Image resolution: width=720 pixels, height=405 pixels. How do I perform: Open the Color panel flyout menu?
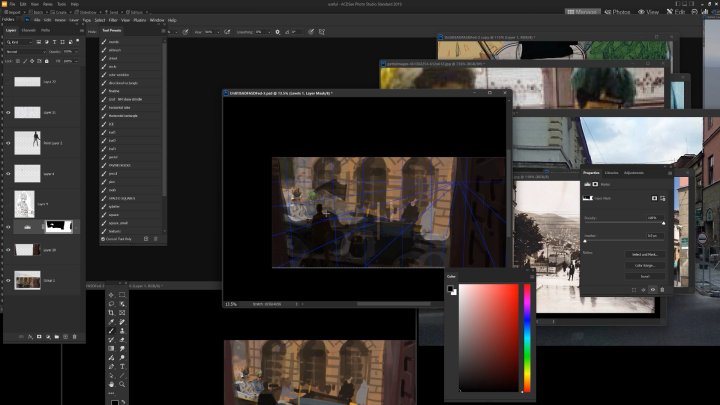coord(532,276)
